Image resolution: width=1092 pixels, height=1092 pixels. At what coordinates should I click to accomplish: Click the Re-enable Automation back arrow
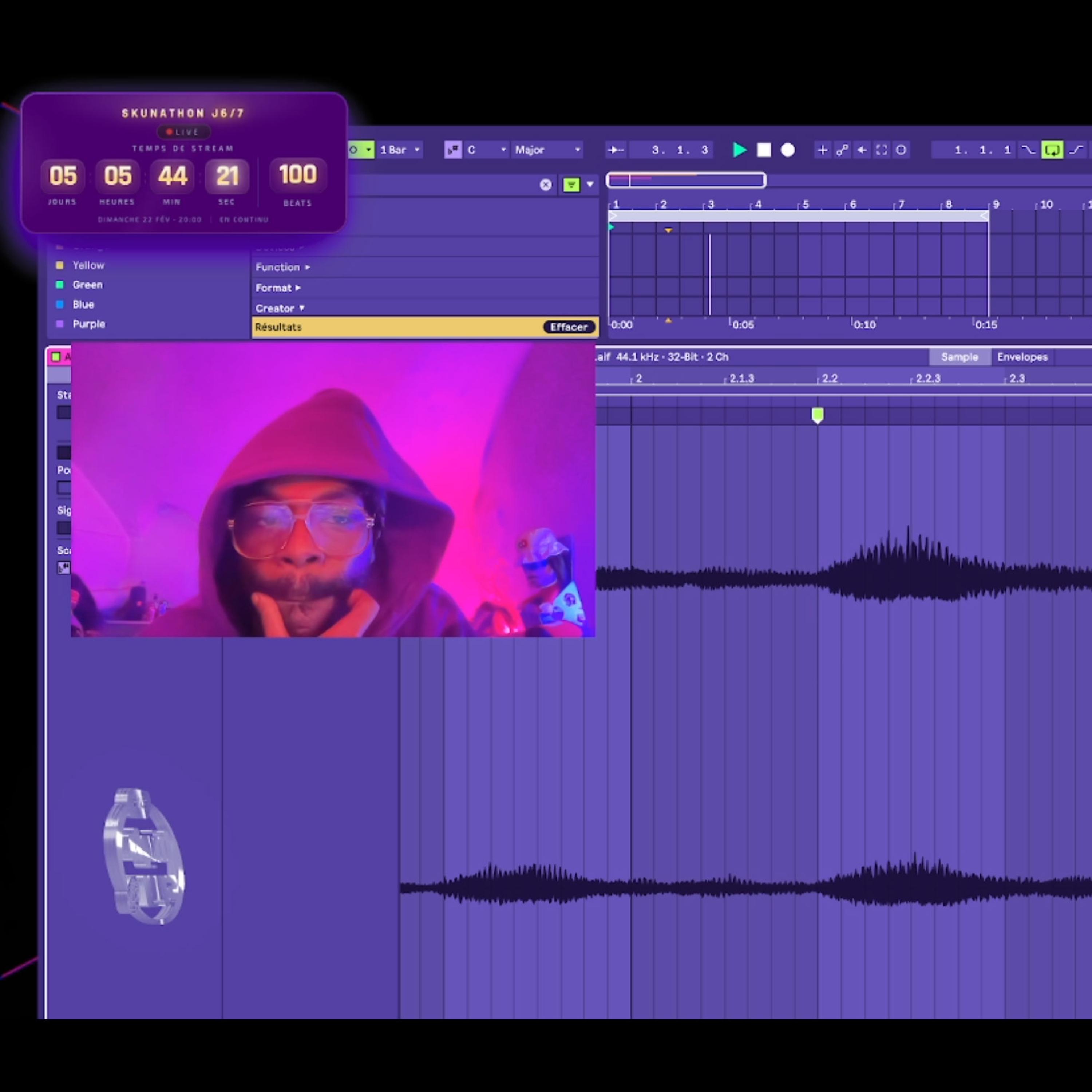pyautogui.click(x=861, y=150)
